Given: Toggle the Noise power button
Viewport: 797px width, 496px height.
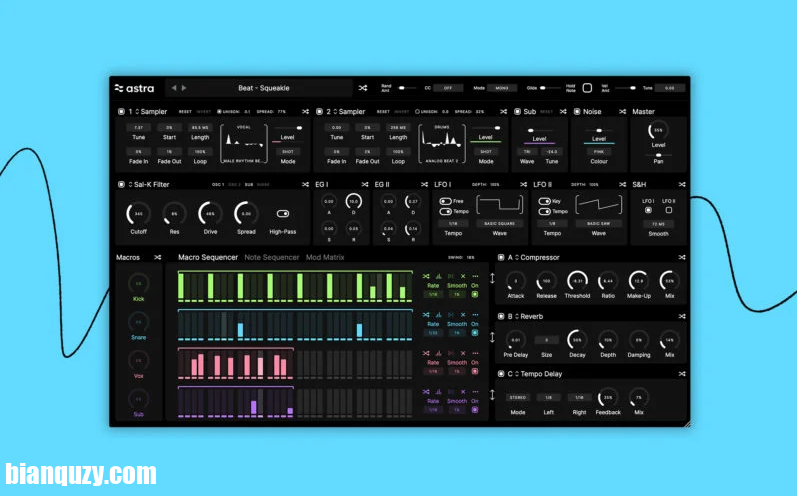Looking at the screenshot, I should (x=577, y=111).
